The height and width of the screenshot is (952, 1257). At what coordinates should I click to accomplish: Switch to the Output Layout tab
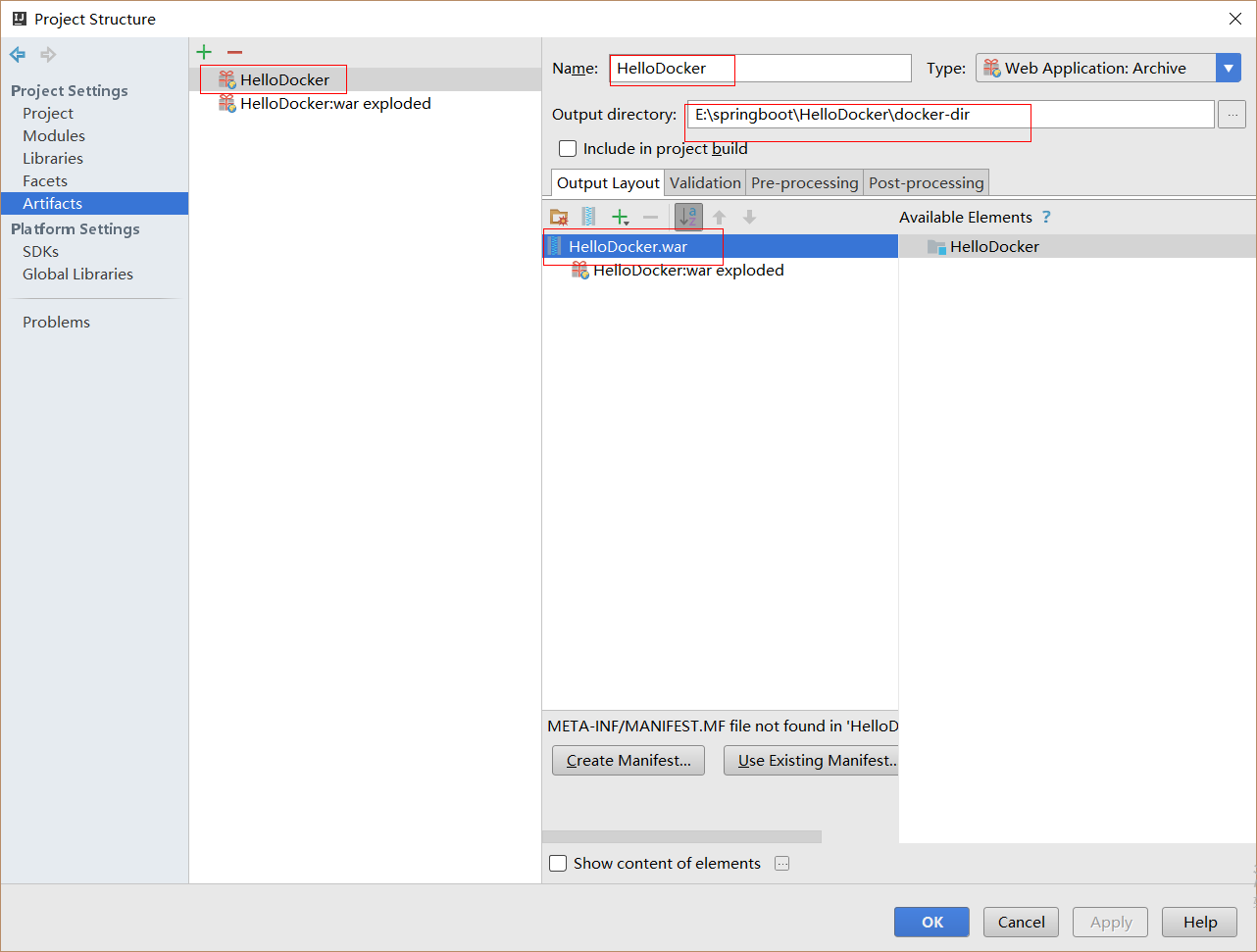pyautogui.click(x=608, y=182)
